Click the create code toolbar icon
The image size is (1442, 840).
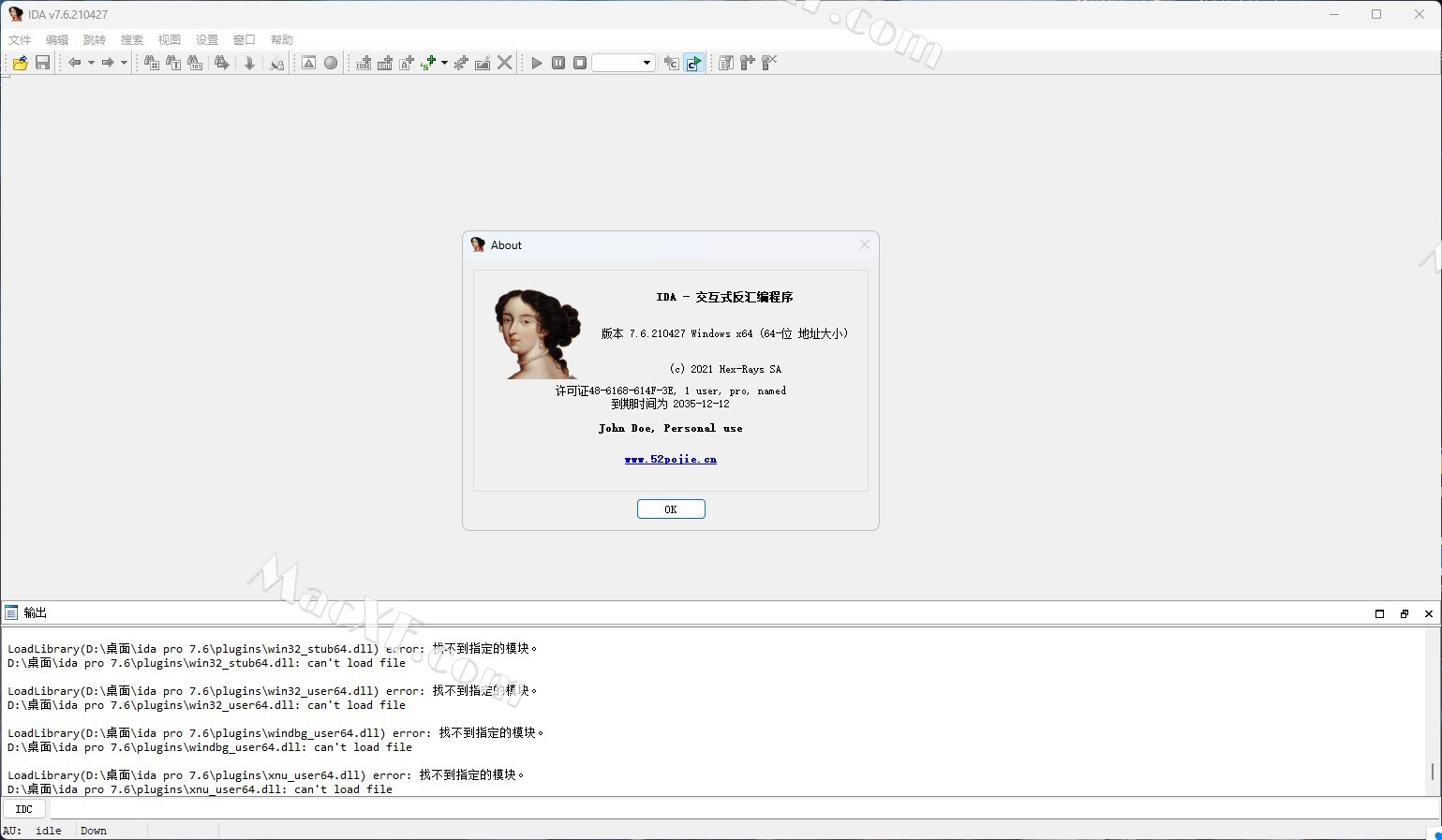click(x=364, y=63)
